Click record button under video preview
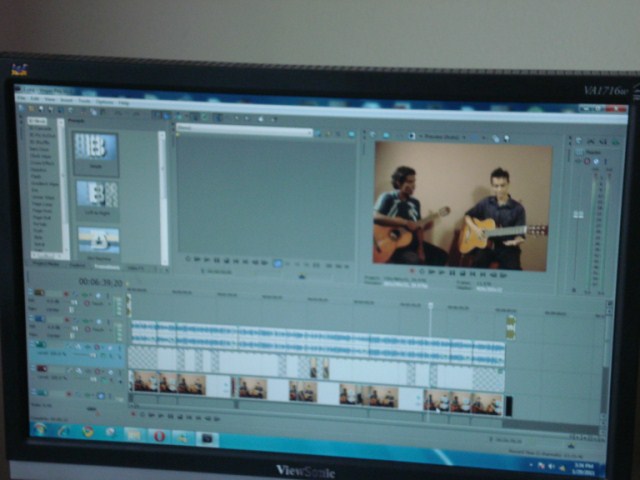 (412, 271)
